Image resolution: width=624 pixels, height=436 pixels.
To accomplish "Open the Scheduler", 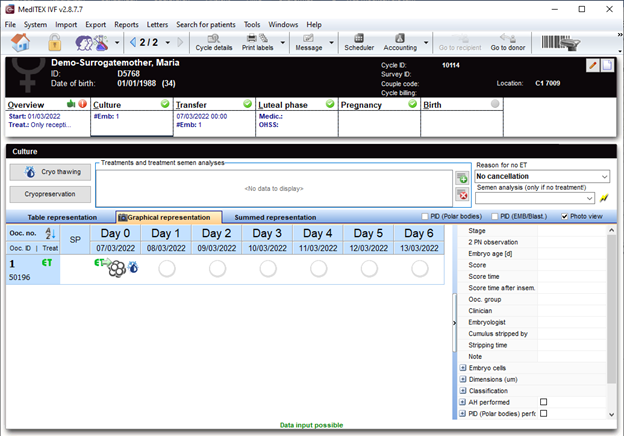I will tap(359, 43).
